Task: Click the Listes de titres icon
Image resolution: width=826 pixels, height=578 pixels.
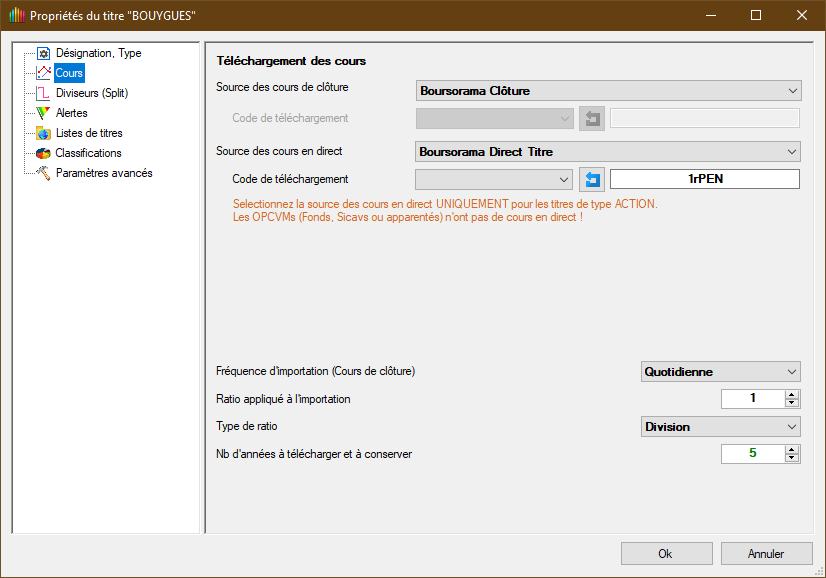Action: point(43,133)
